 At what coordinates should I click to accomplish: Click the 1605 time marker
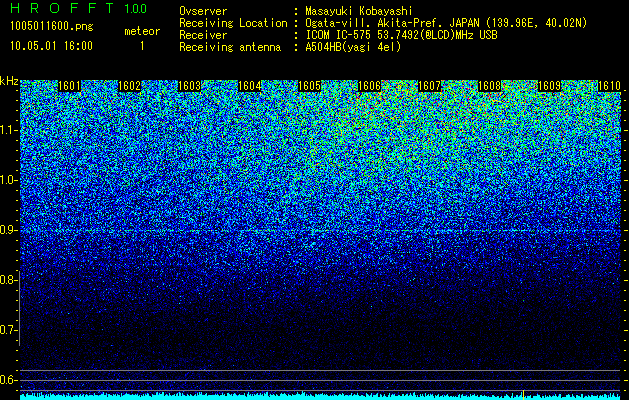pos(310,86)
